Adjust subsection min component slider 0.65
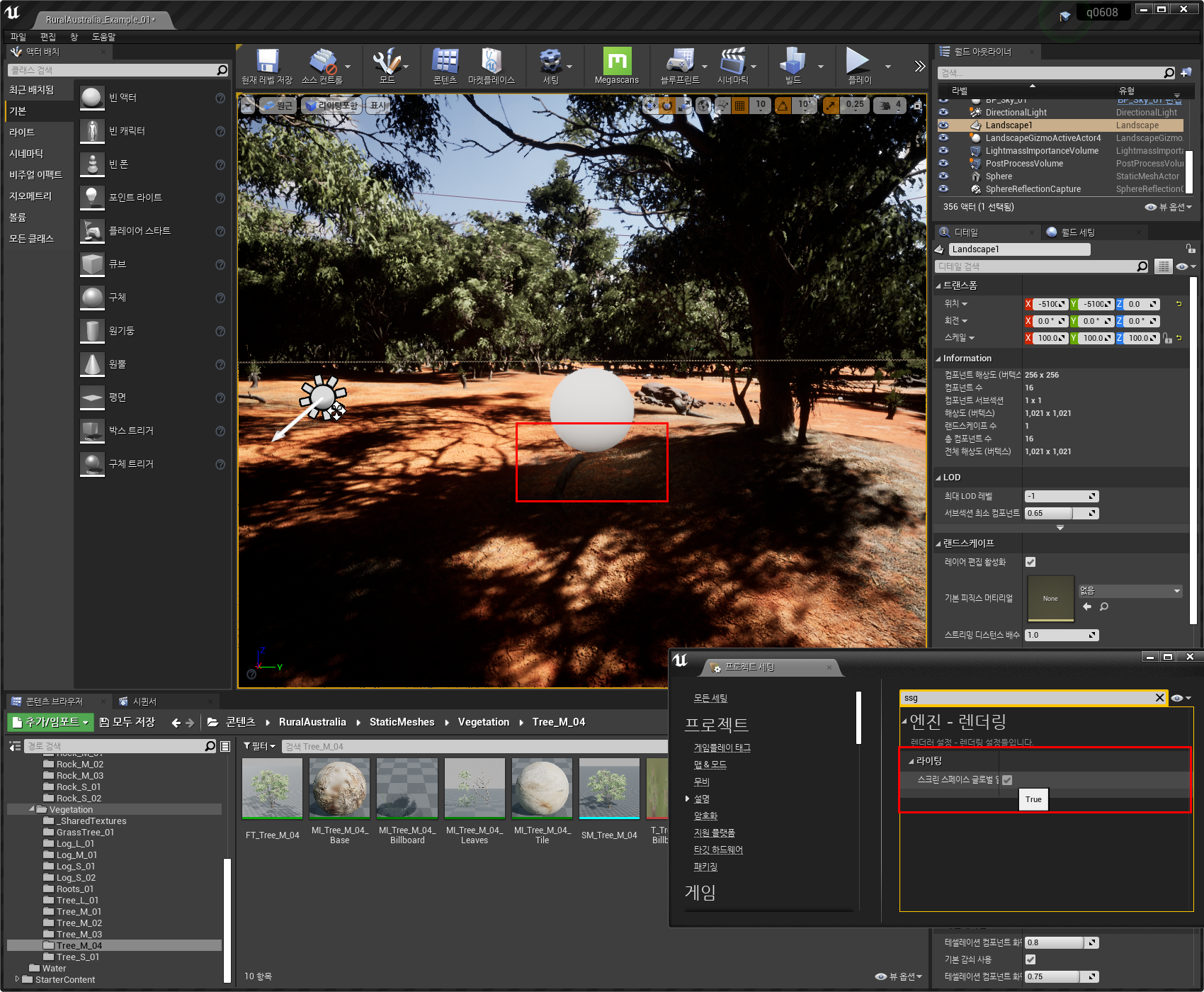The image size is (1204, 992). pyautogui.click(x=1062, y=513)
